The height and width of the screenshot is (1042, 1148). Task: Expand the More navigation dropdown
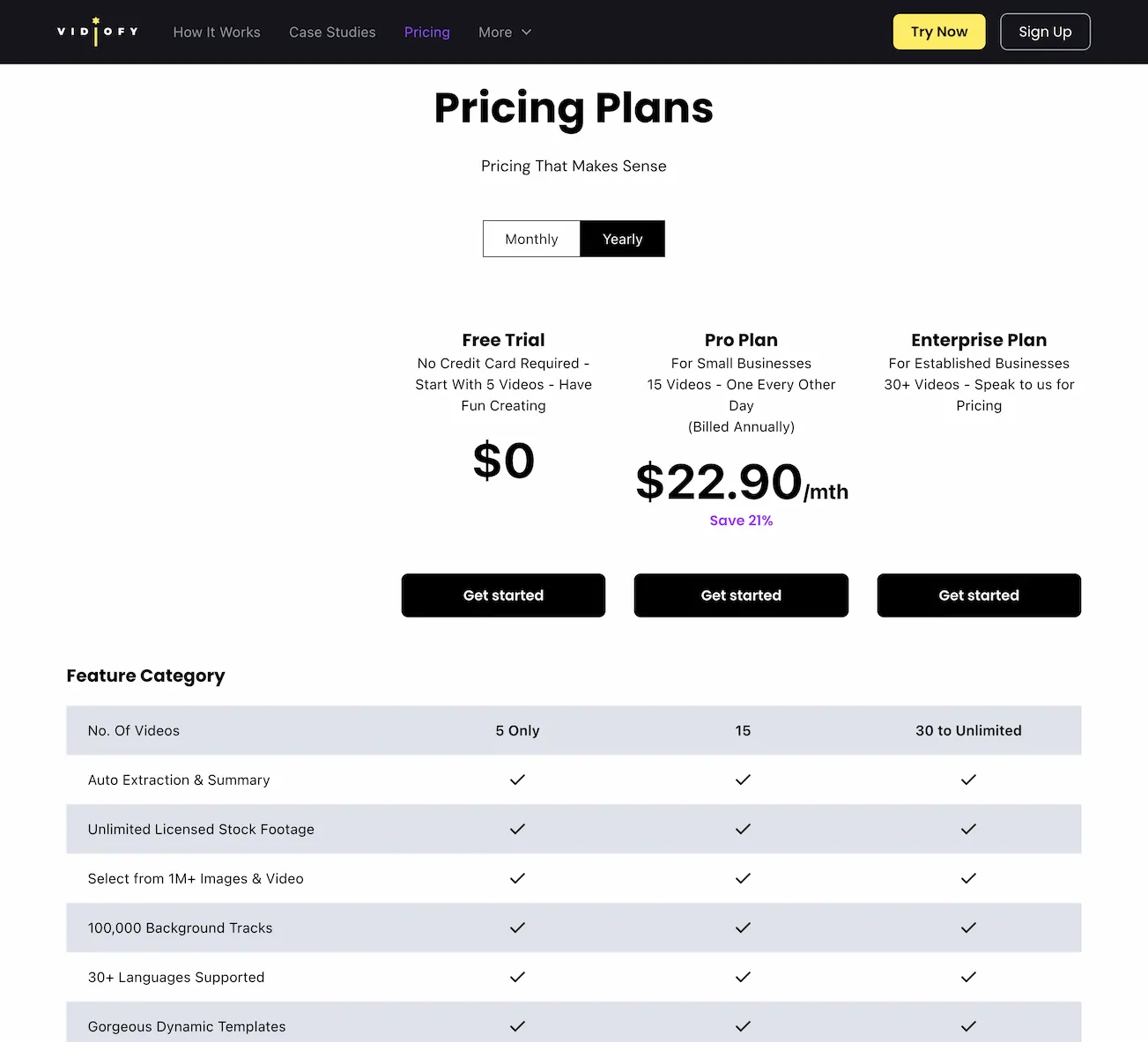504,32
